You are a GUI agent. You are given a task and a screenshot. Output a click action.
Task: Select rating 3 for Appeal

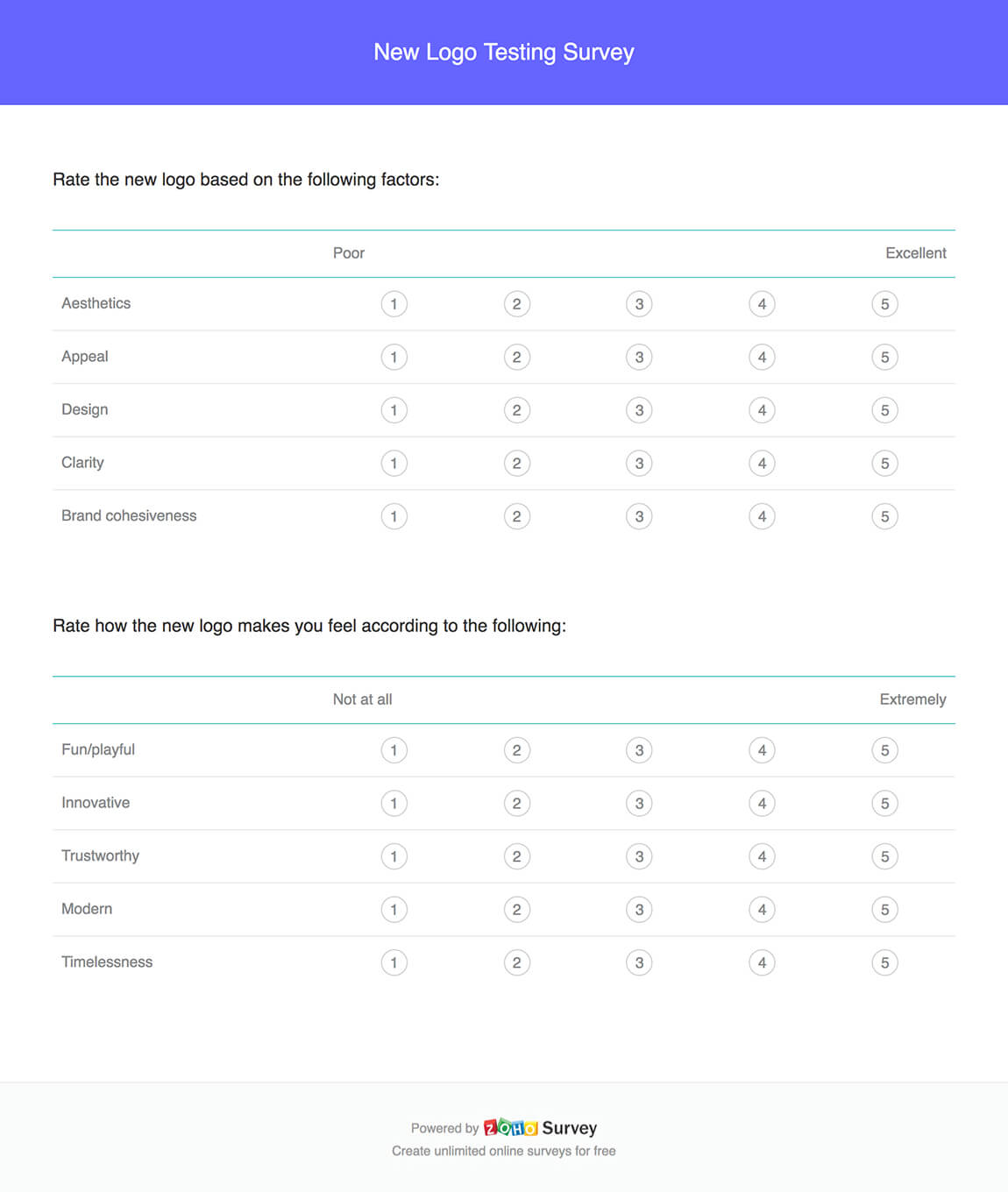[639, 358]
